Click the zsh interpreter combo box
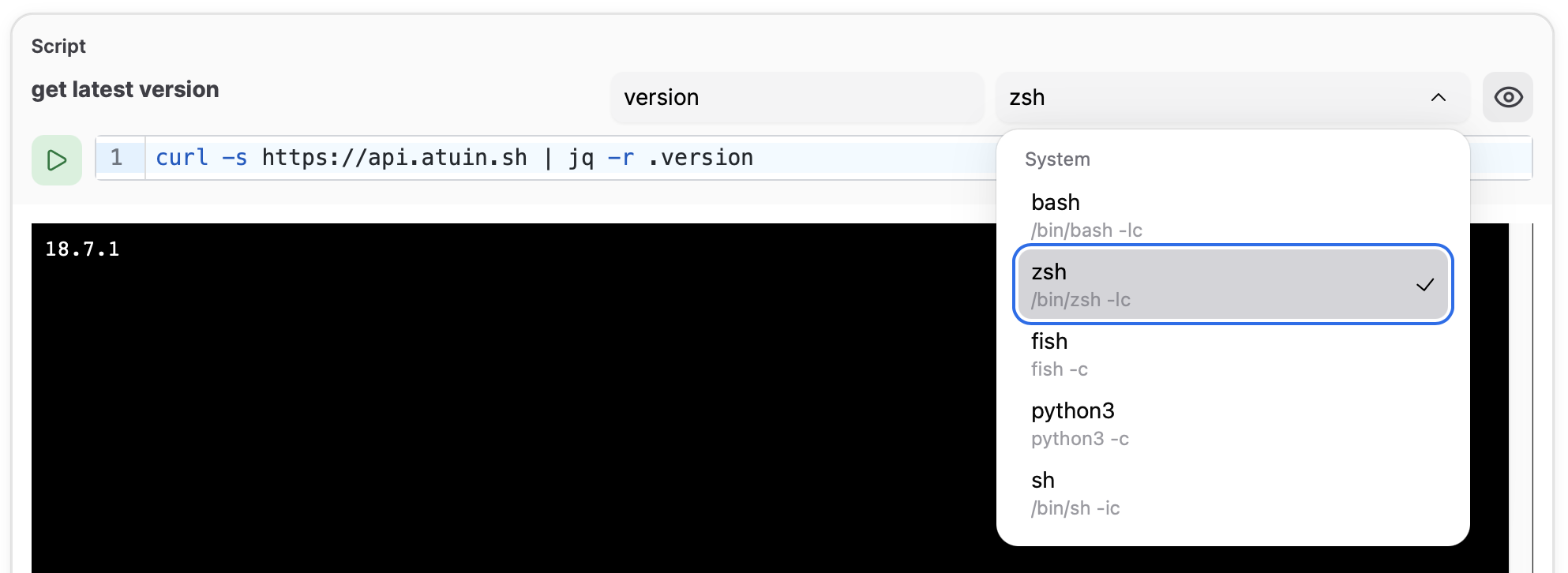This screenshot has width=1568, height=573. click(1216, 97)
